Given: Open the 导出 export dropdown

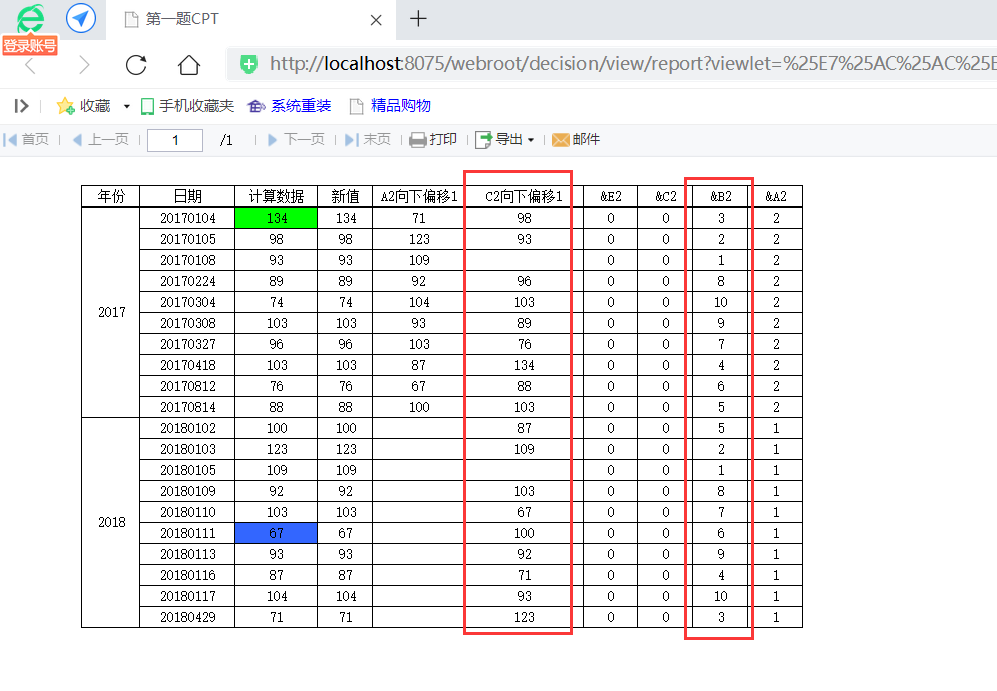Looking at the screenshot, I should (505, 139).
